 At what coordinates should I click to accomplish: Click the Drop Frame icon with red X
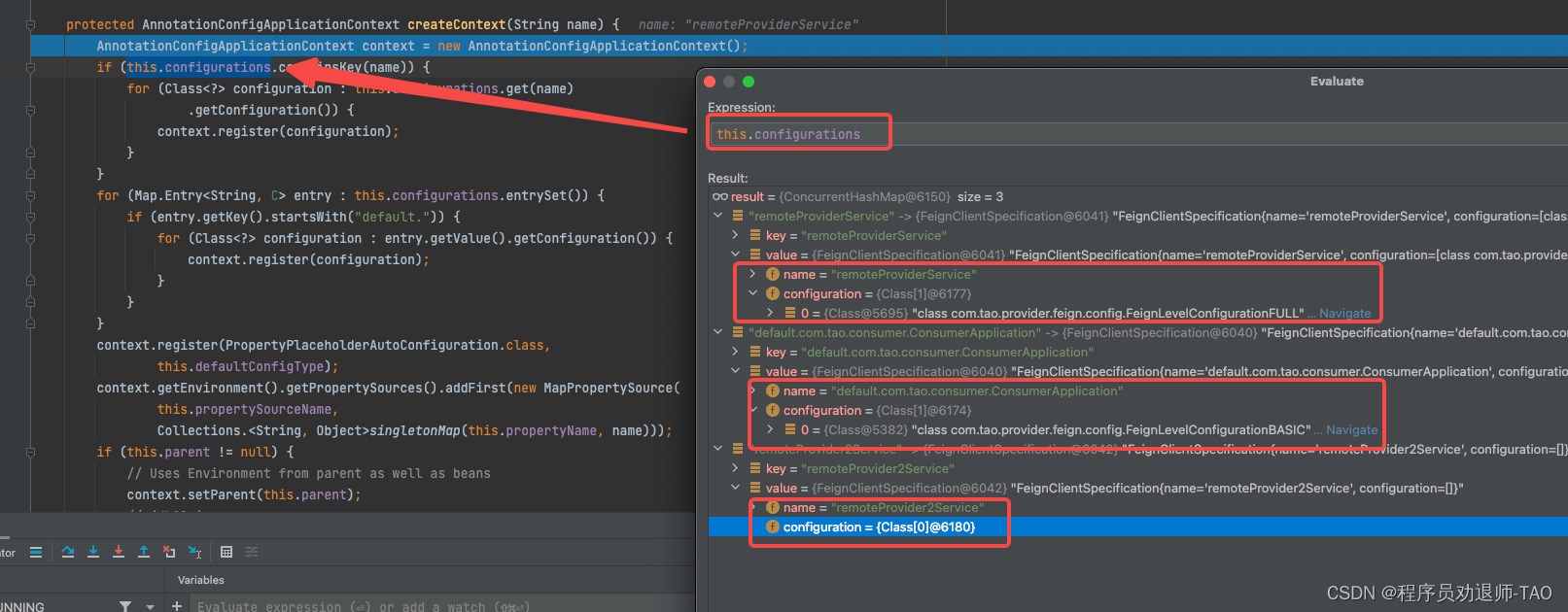[x=169, y=552]
